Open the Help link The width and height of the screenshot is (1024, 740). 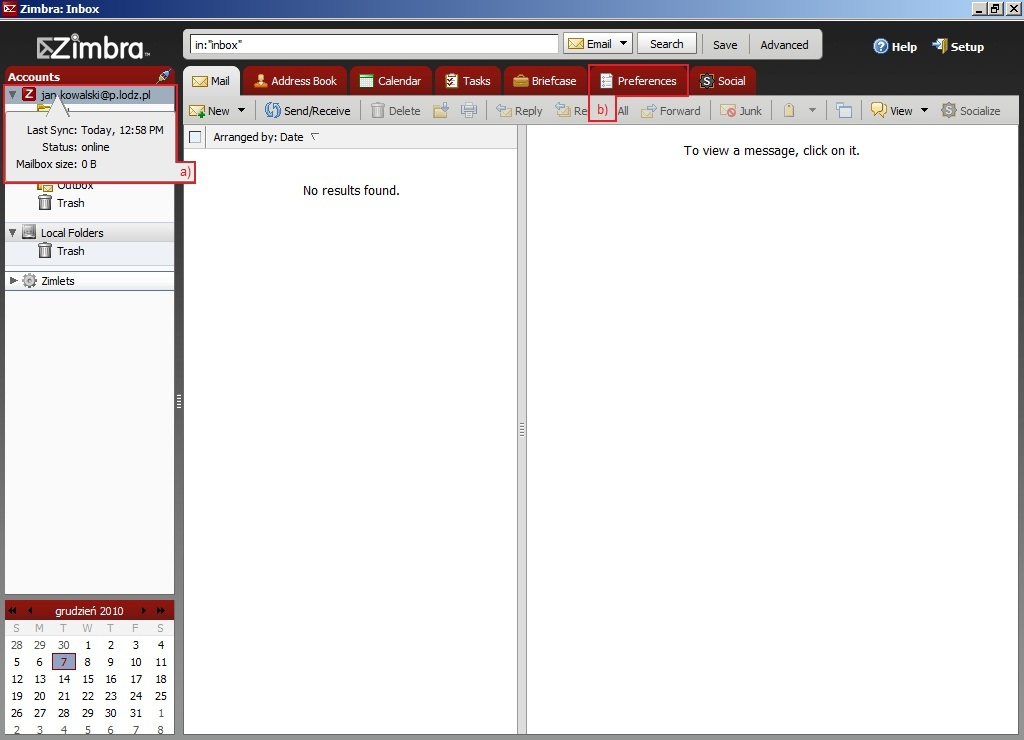pyautogui.click(x=895, y=46)
